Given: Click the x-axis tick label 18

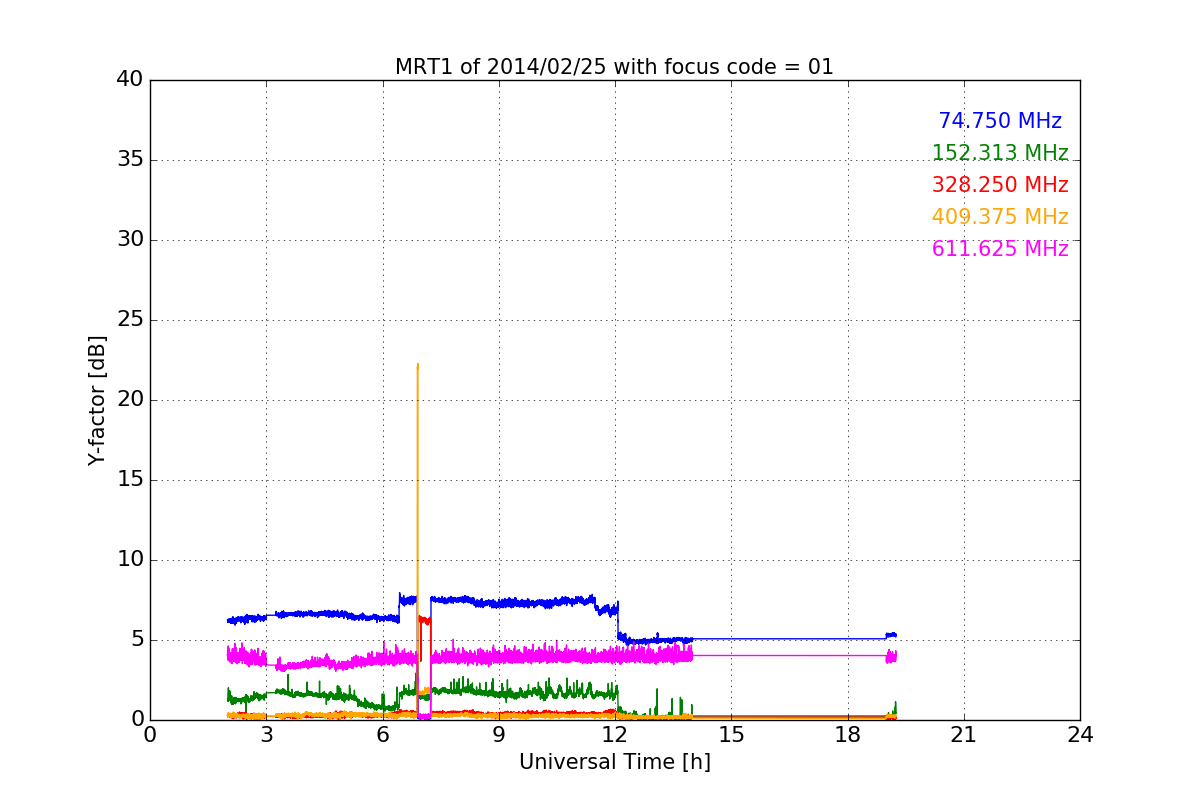Looking at the screenshot, I should click(x=848, y=735).
